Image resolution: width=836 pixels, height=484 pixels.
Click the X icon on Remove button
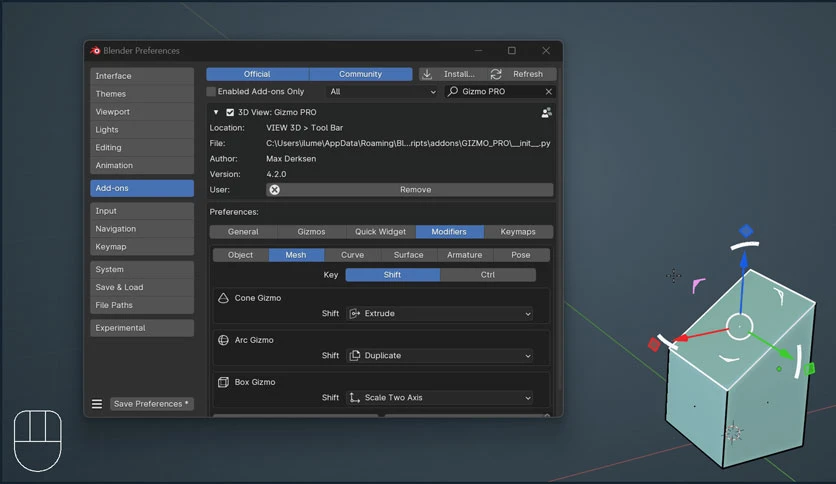275,190
